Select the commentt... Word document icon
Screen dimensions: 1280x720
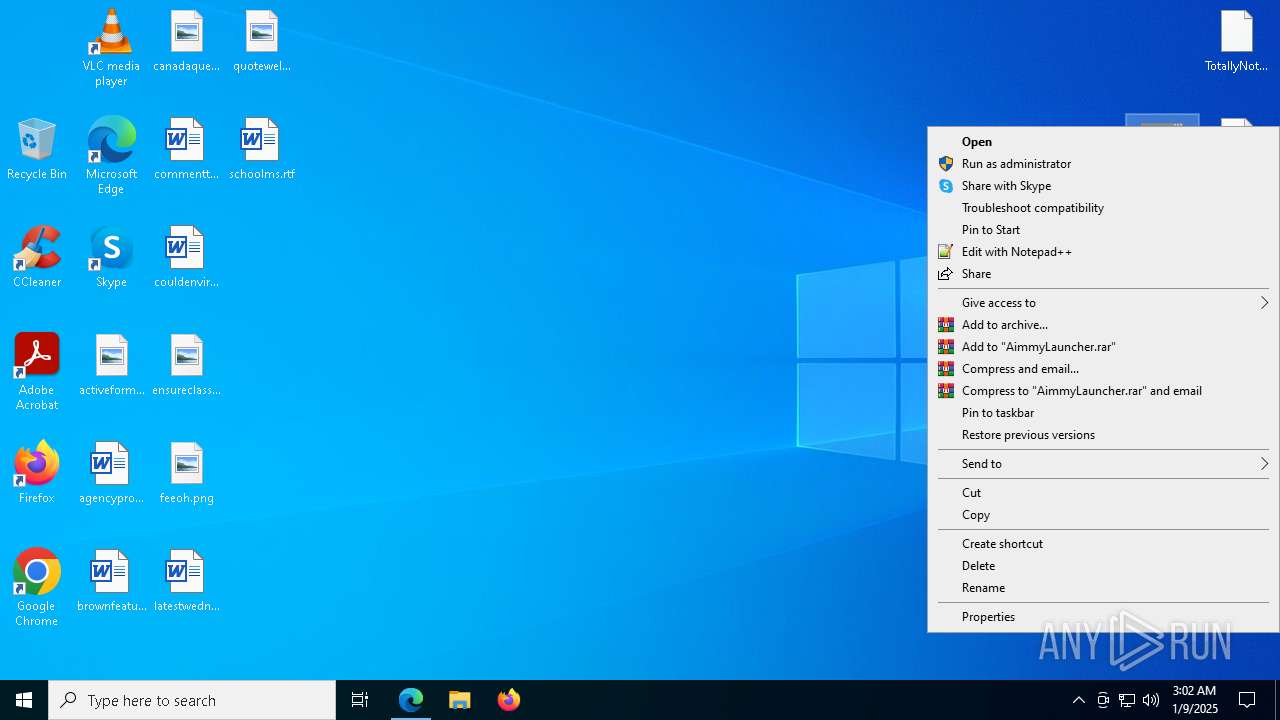tap(186, 149)
